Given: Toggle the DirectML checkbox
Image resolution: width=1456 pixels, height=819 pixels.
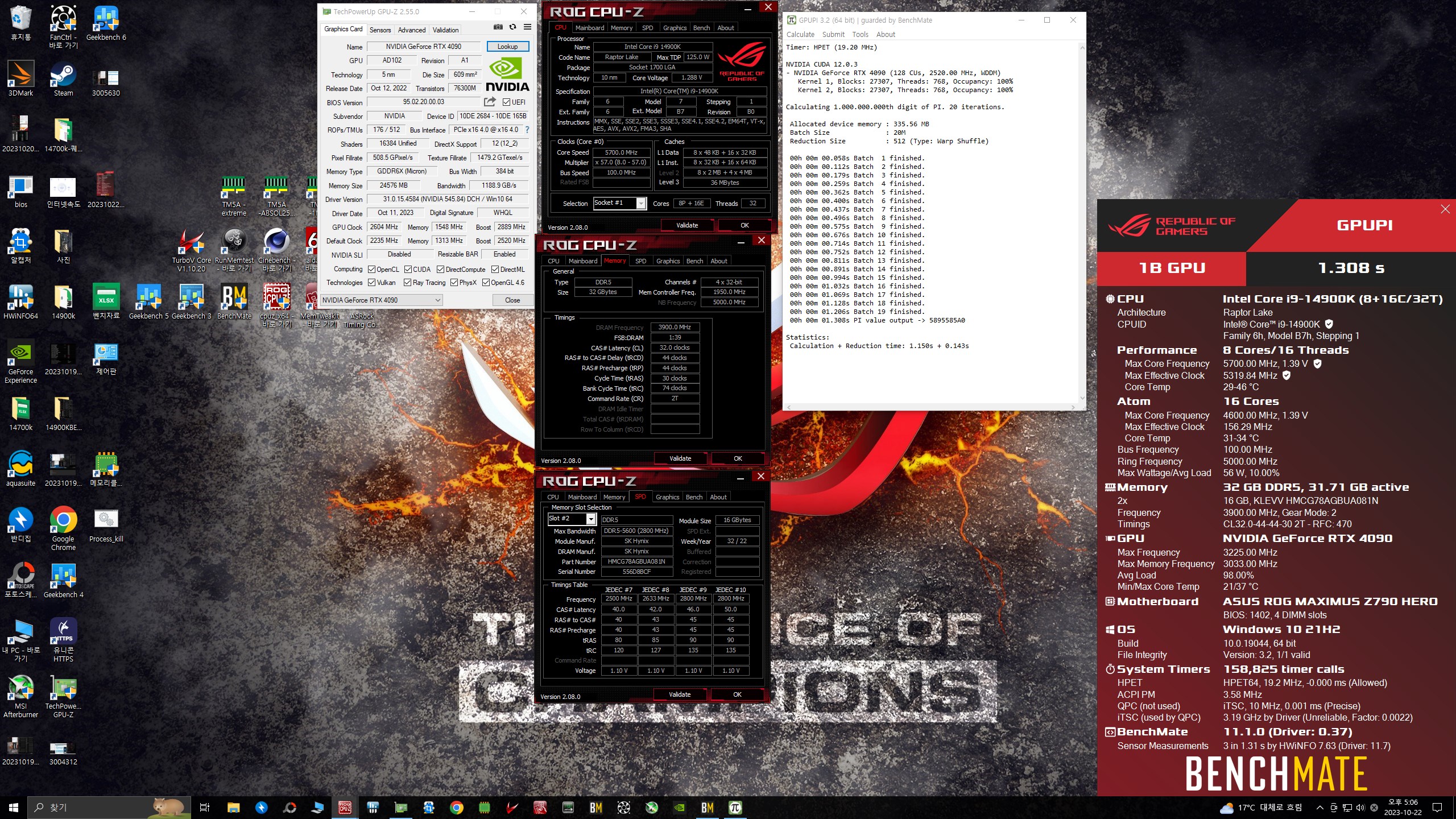Looking at the screenshot, I should 495,270.
